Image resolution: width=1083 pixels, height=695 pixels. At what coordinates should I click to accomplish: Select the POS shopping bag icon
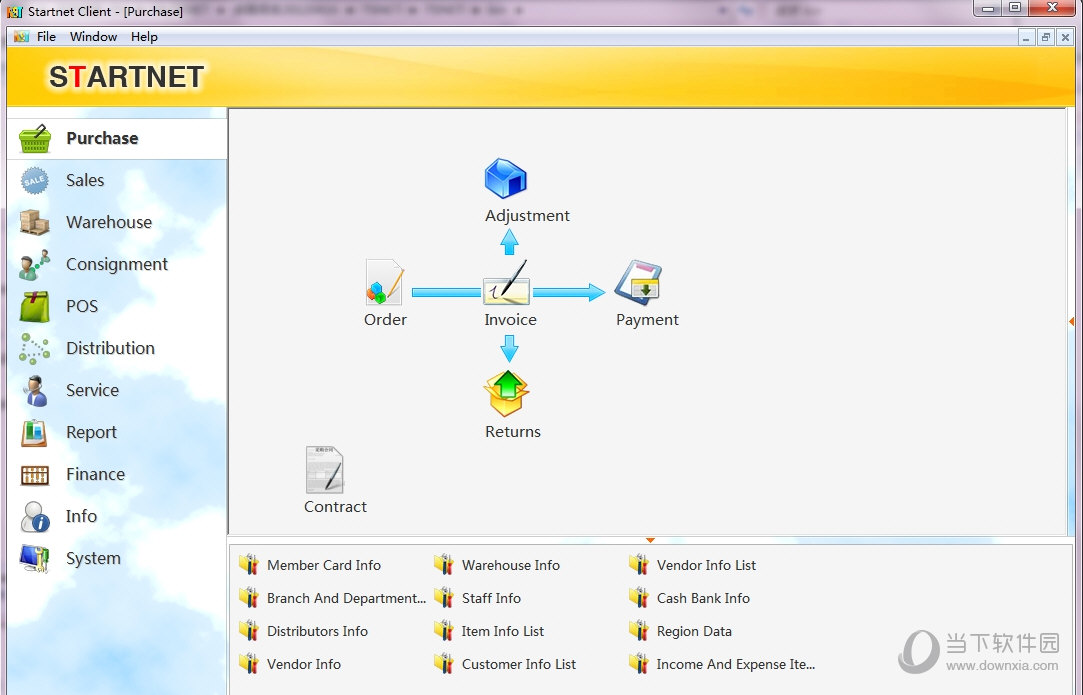35,307
